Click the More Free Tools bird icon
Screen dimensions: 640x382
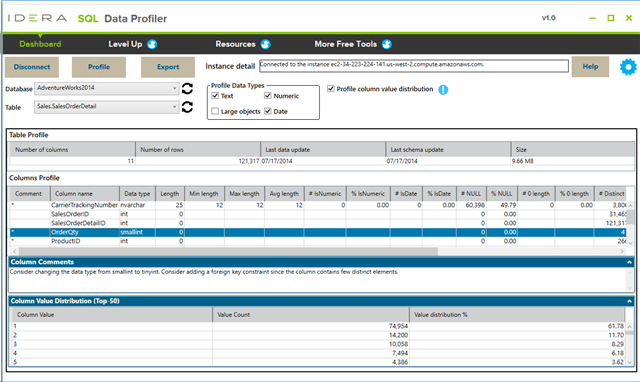click(x=387, y=44)
